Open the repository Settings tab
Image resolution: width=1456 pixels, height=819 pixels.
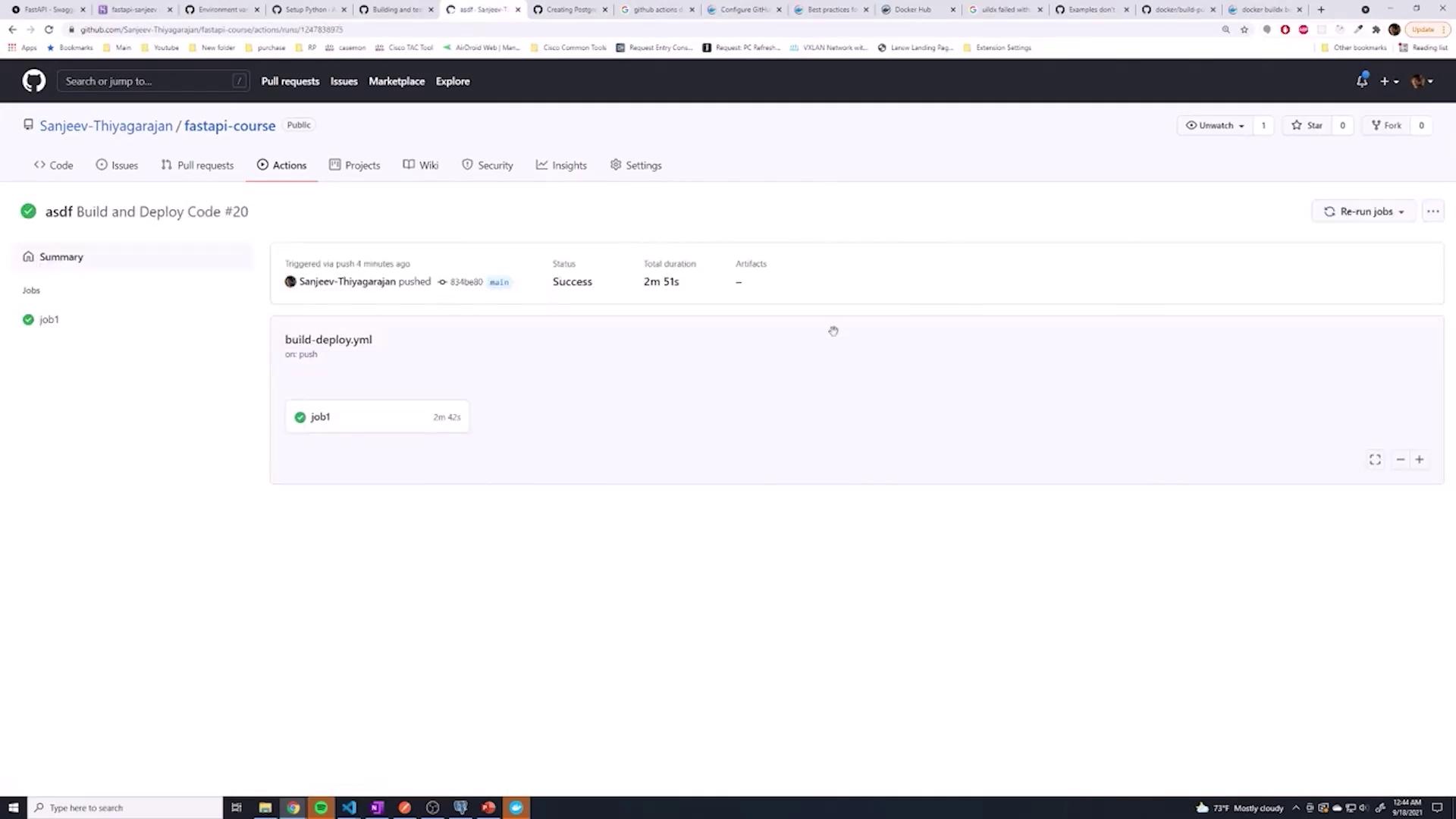pyautogui.click(x=635, y=165)
